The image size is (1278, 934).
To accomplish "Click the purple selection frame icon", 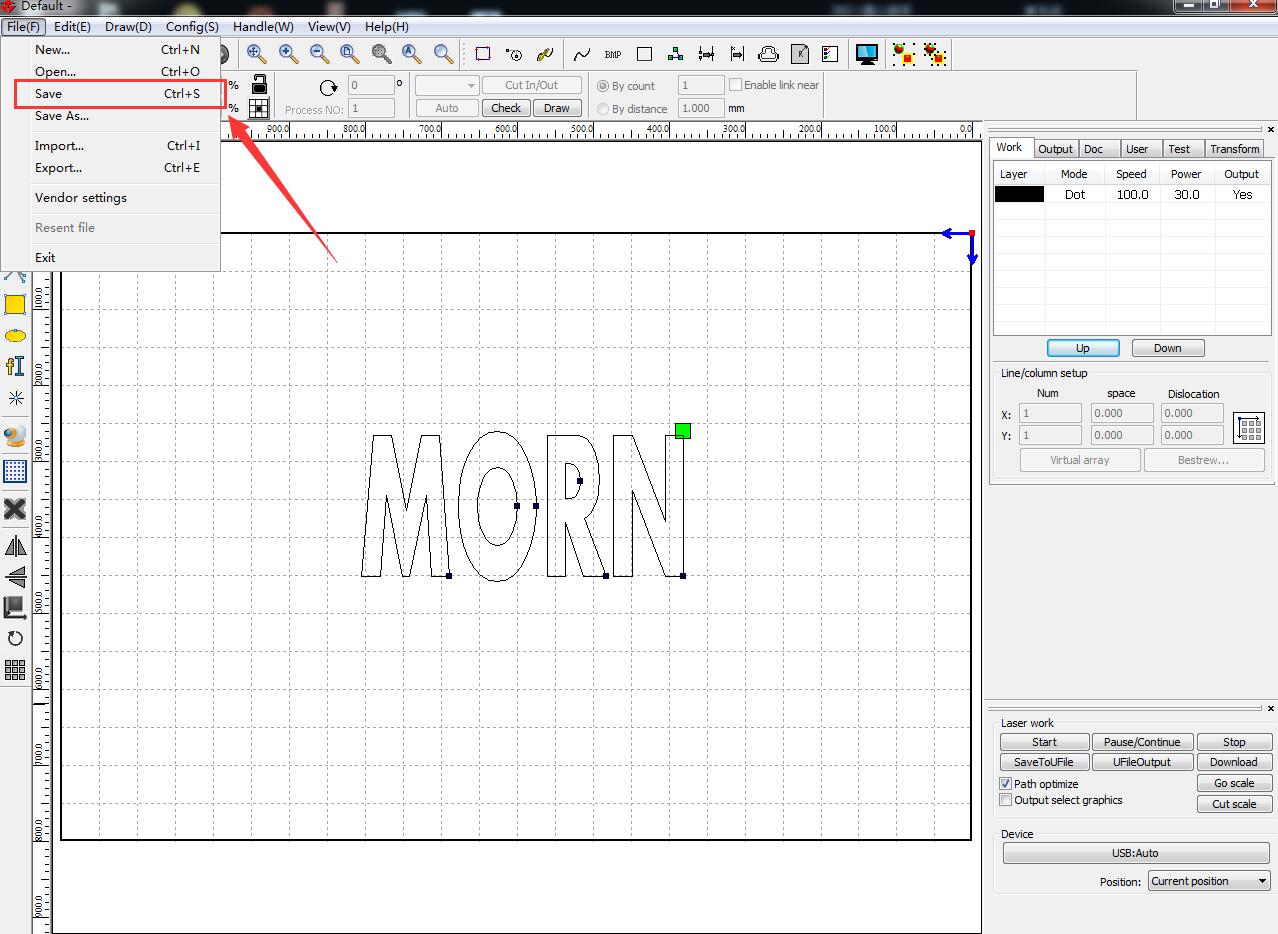I will 483,54.
